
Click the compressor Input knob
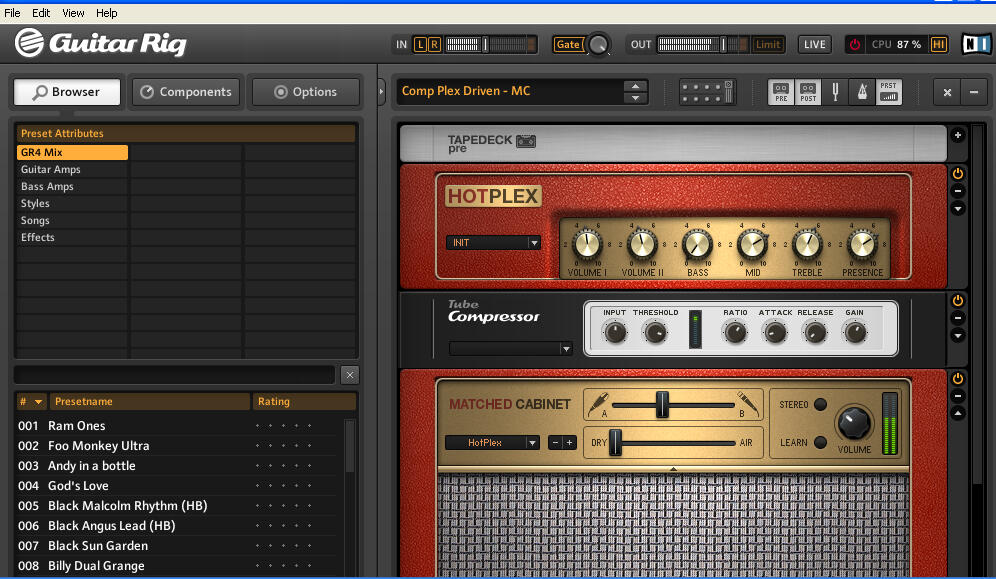coord(615,332)
